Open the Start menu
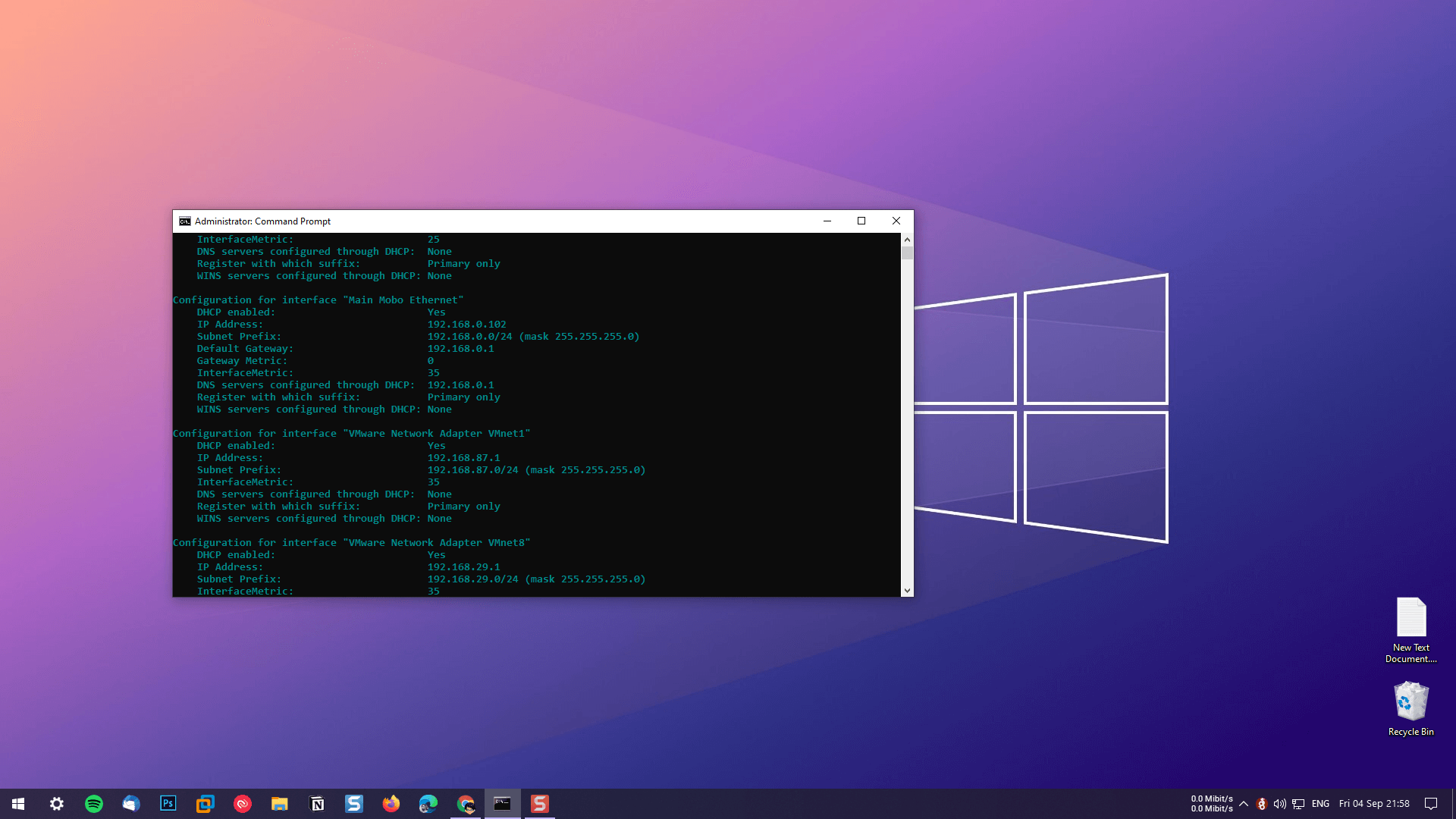 coord(17,803)
